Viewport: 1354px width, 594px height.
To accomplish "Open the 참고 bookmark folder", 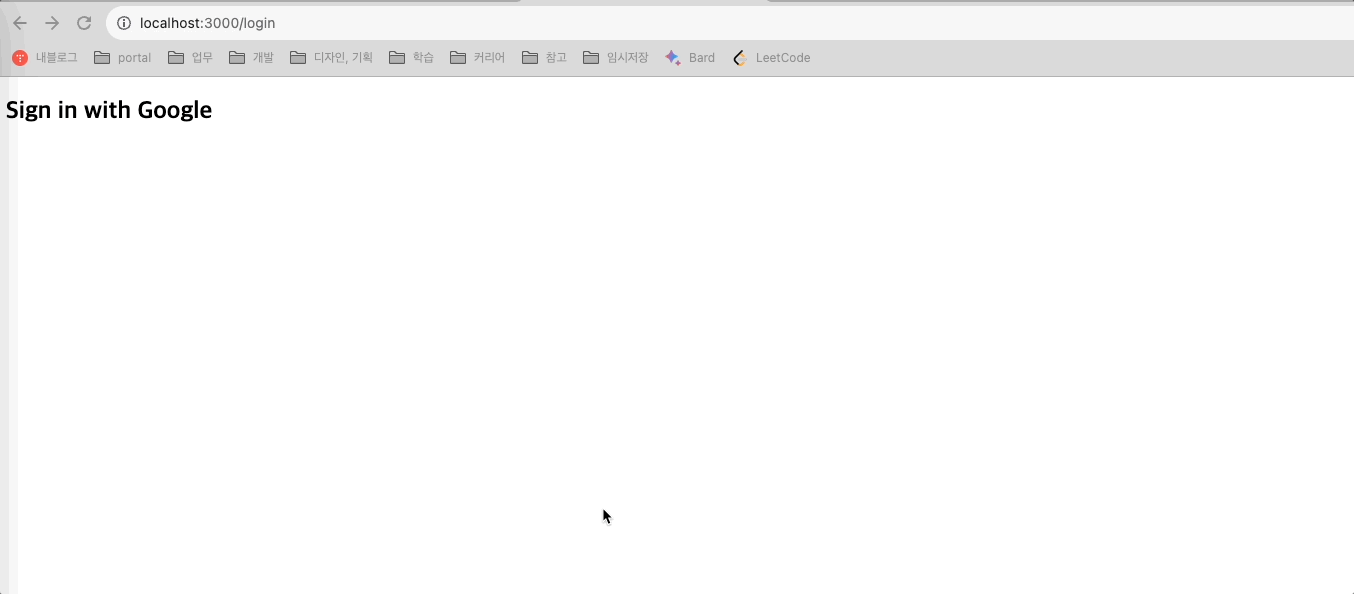I will 544,58.
